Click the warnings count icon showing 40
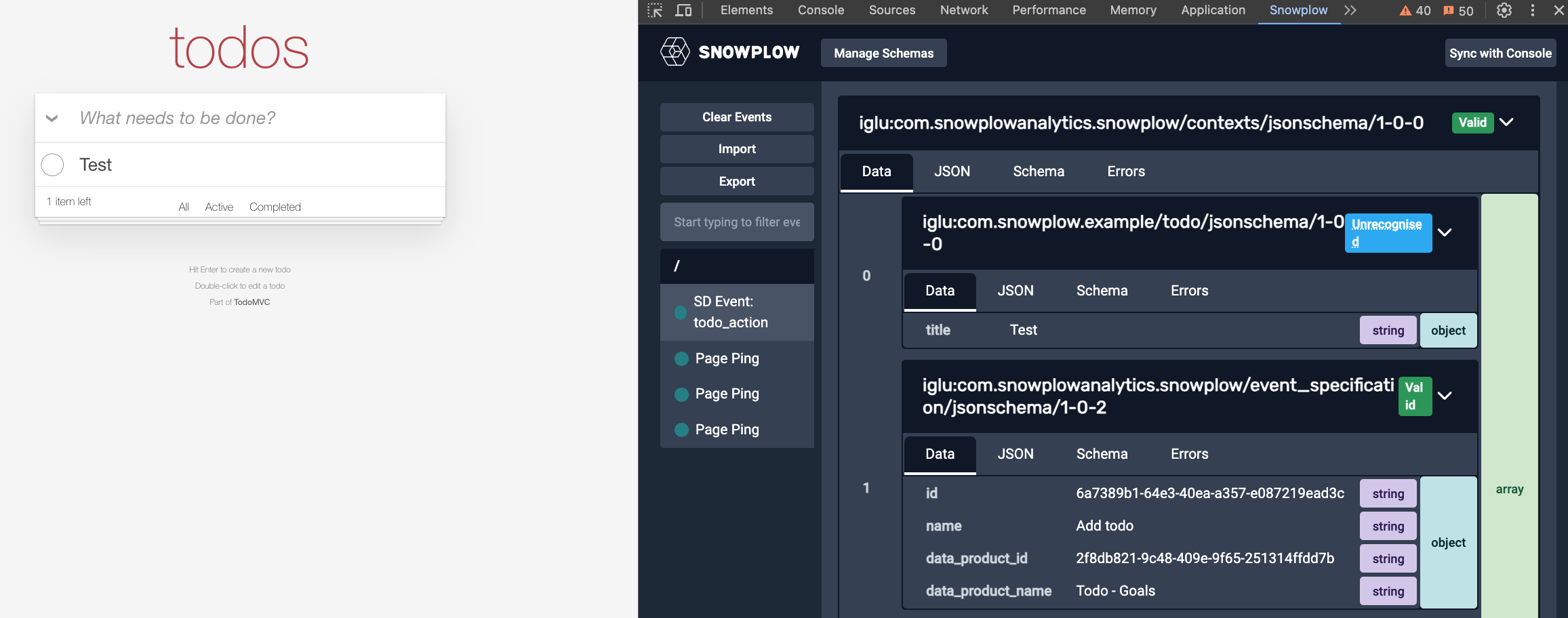1568x618 pixels. (1415, 11)
